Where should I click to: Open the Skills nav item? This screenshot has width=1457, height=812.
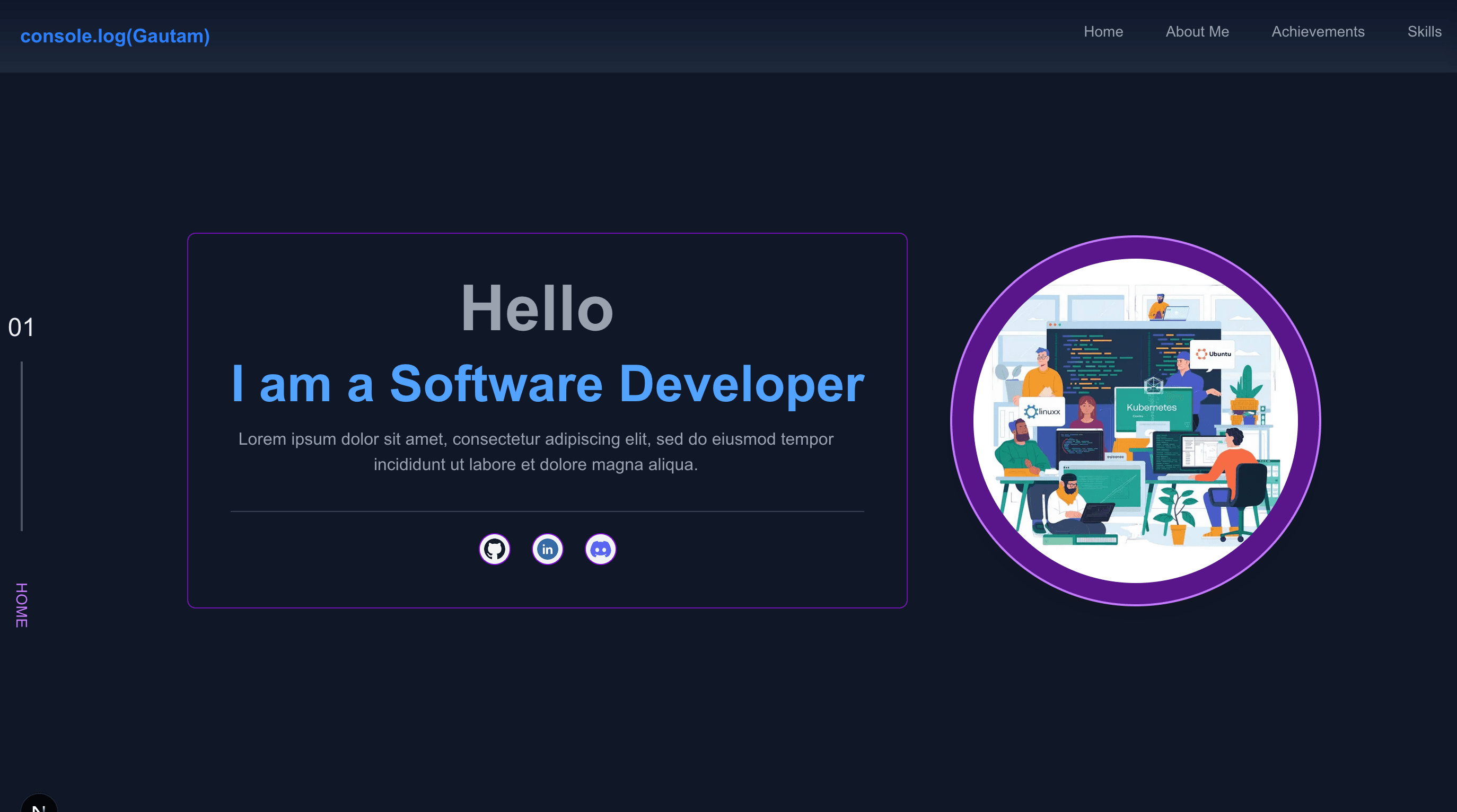[1424, 32]
